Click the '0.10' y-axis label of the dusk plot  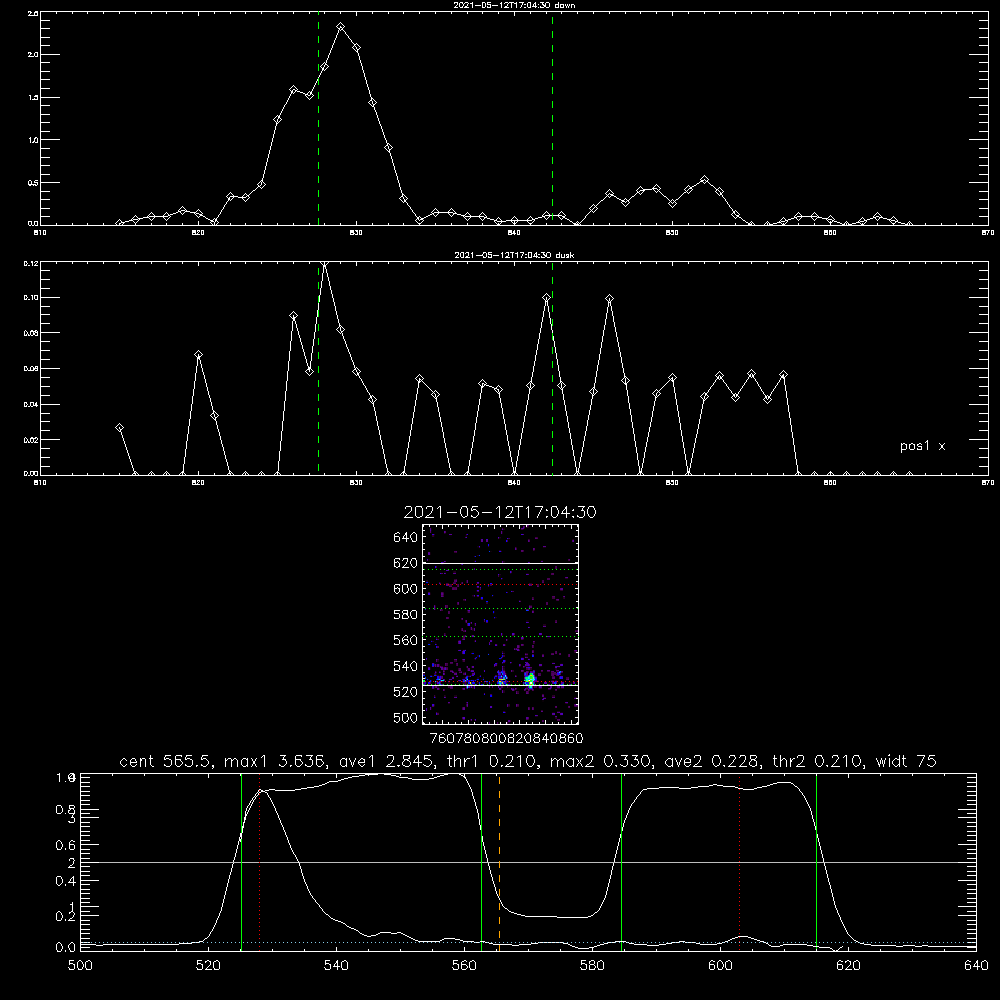tap(31, 298)
